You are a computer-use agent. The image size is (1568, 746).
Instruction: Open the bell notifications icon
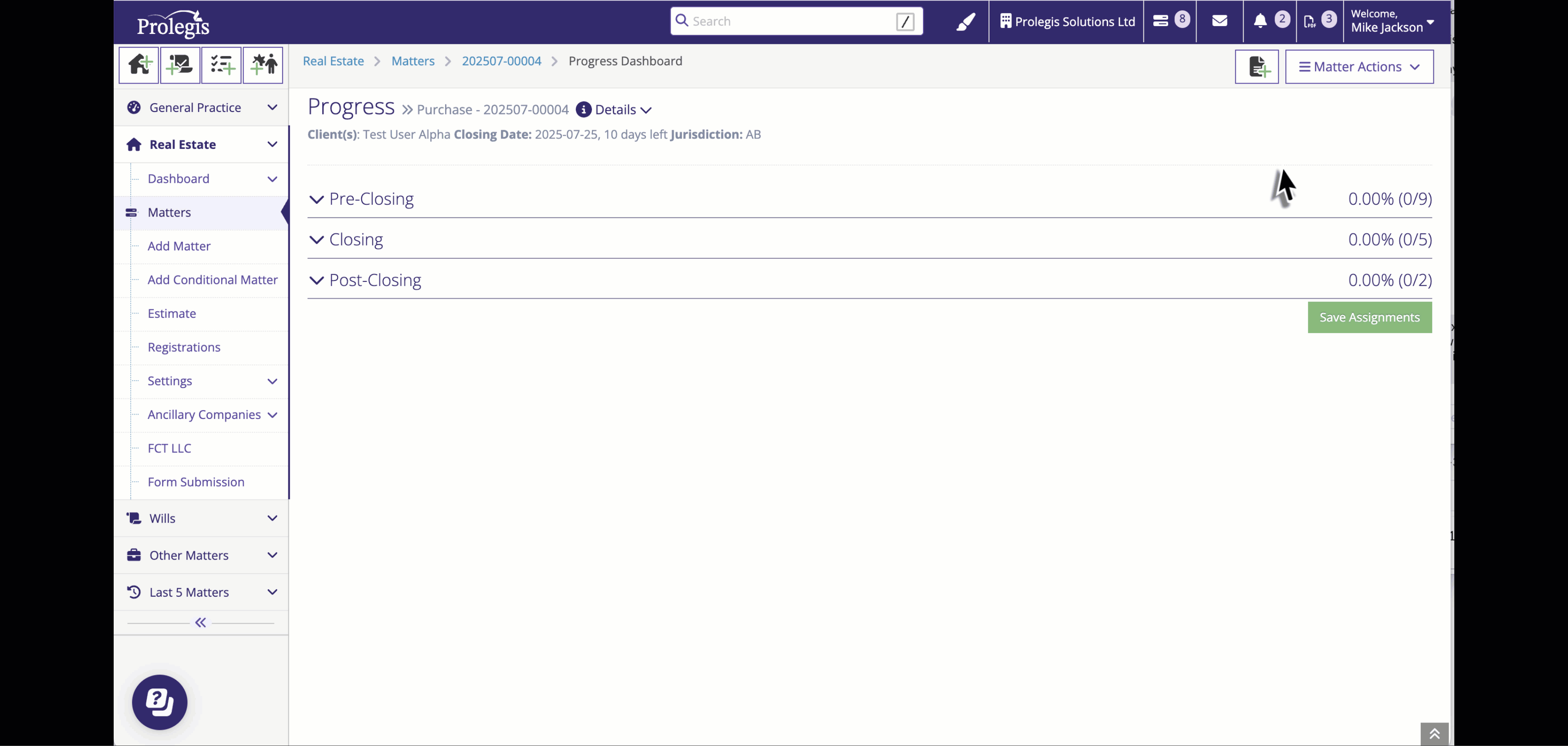tap(1260, 21)
